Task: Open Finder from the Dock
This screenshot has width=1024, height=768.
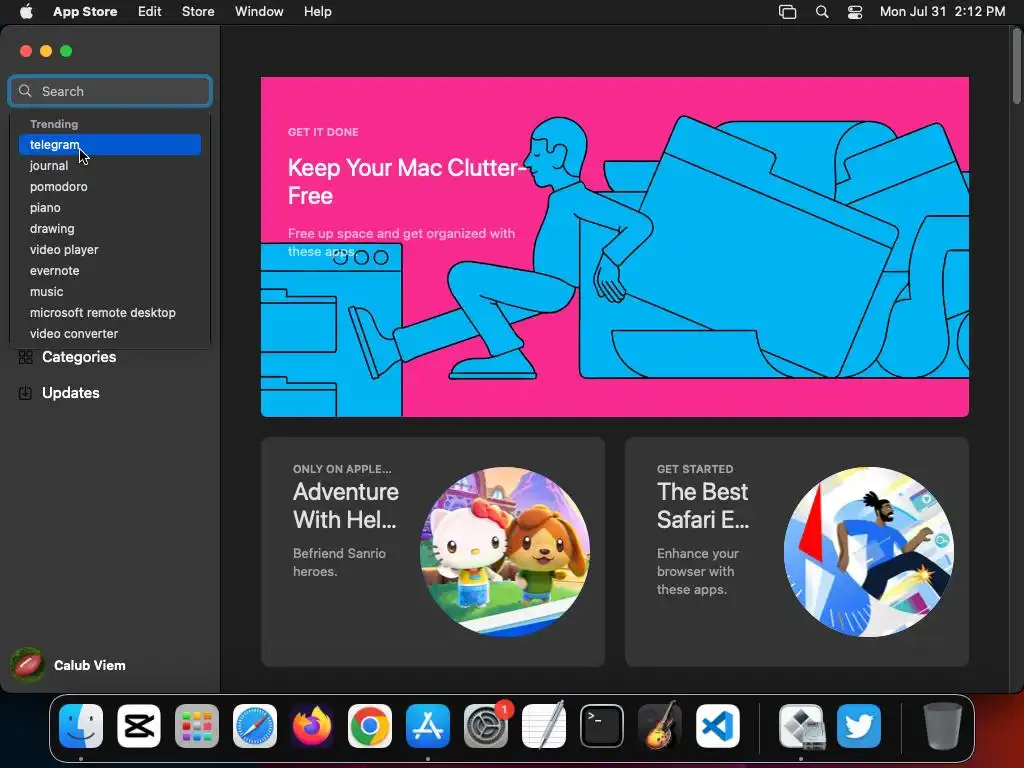Action: pyautogui.click(x=81, y=726)
